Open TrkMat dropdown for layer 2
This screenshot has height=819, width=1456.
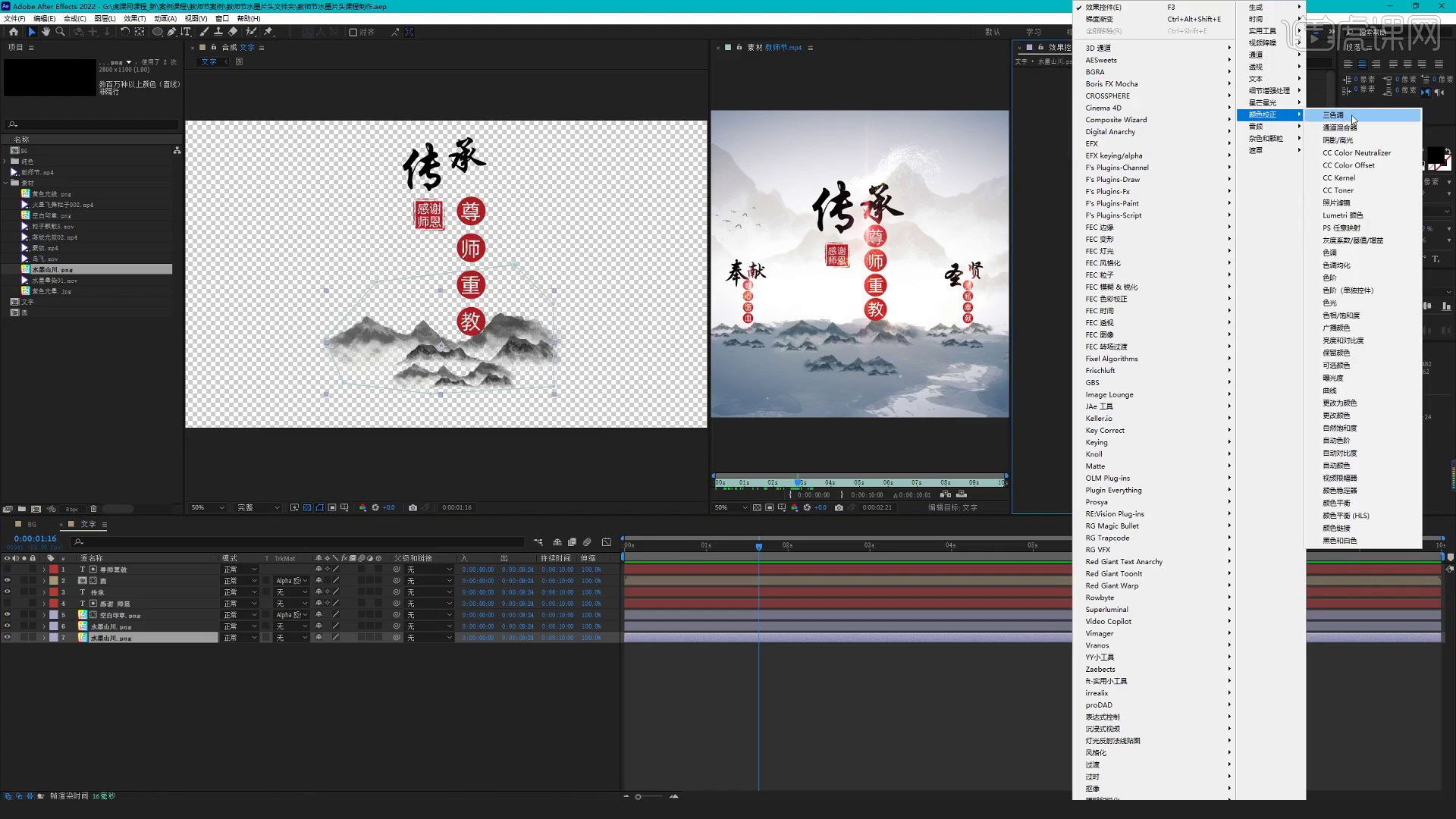tap(292, 581)
